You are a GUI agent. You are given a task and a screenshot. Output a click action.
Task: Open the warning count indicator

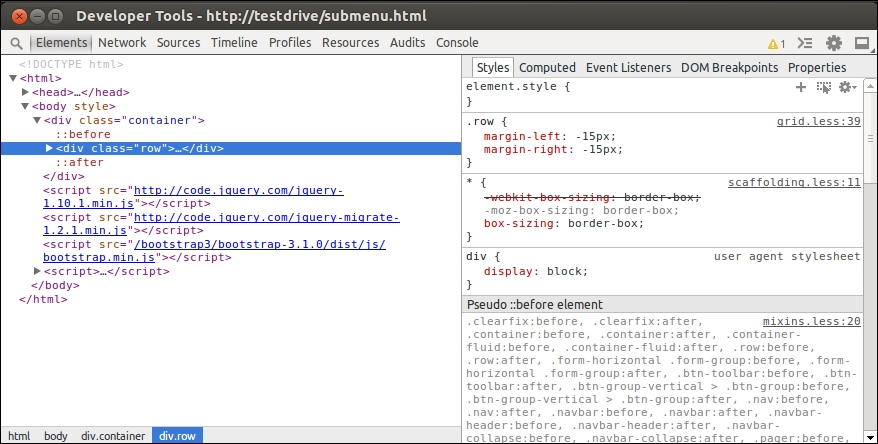point(776,43)
